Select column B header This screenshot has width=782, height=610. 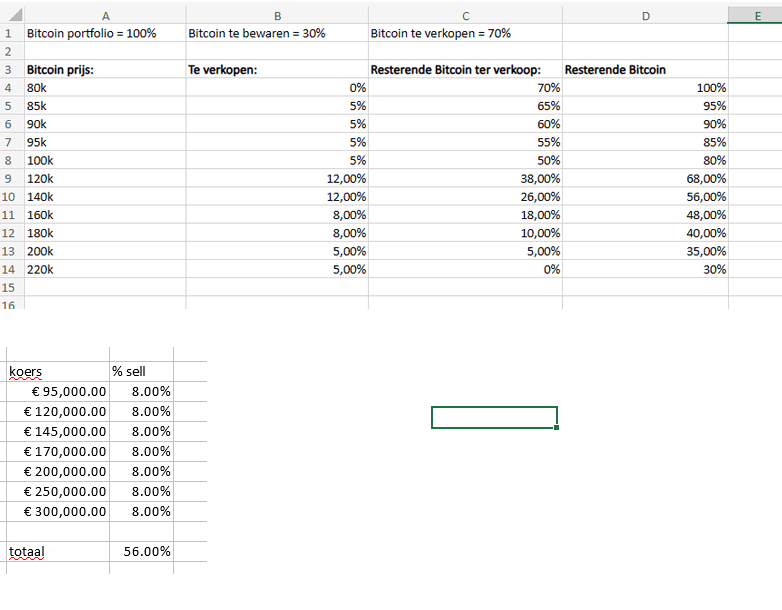[x=277, y=16]
